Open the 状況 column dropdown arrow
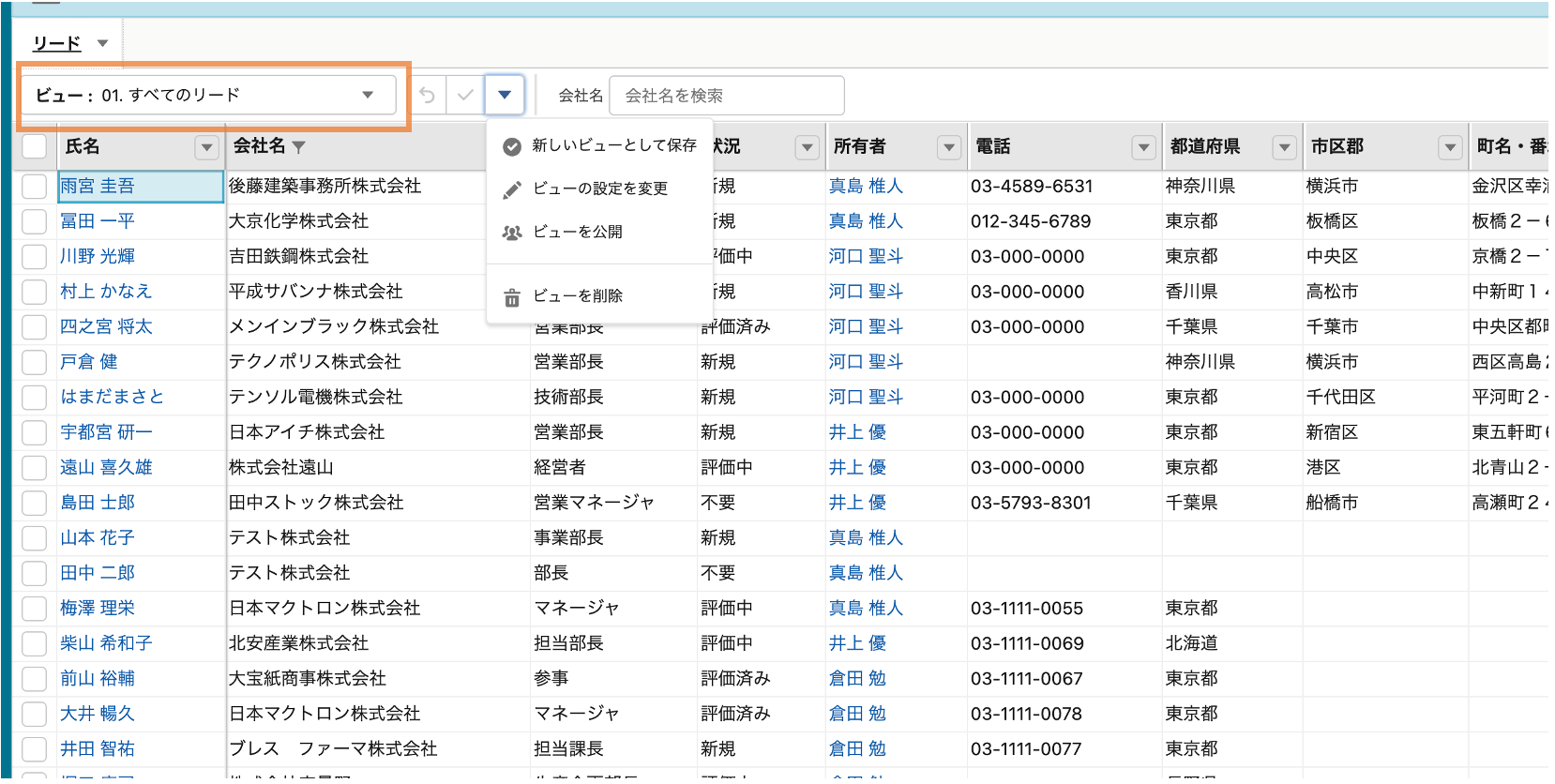 pos(808,147)
